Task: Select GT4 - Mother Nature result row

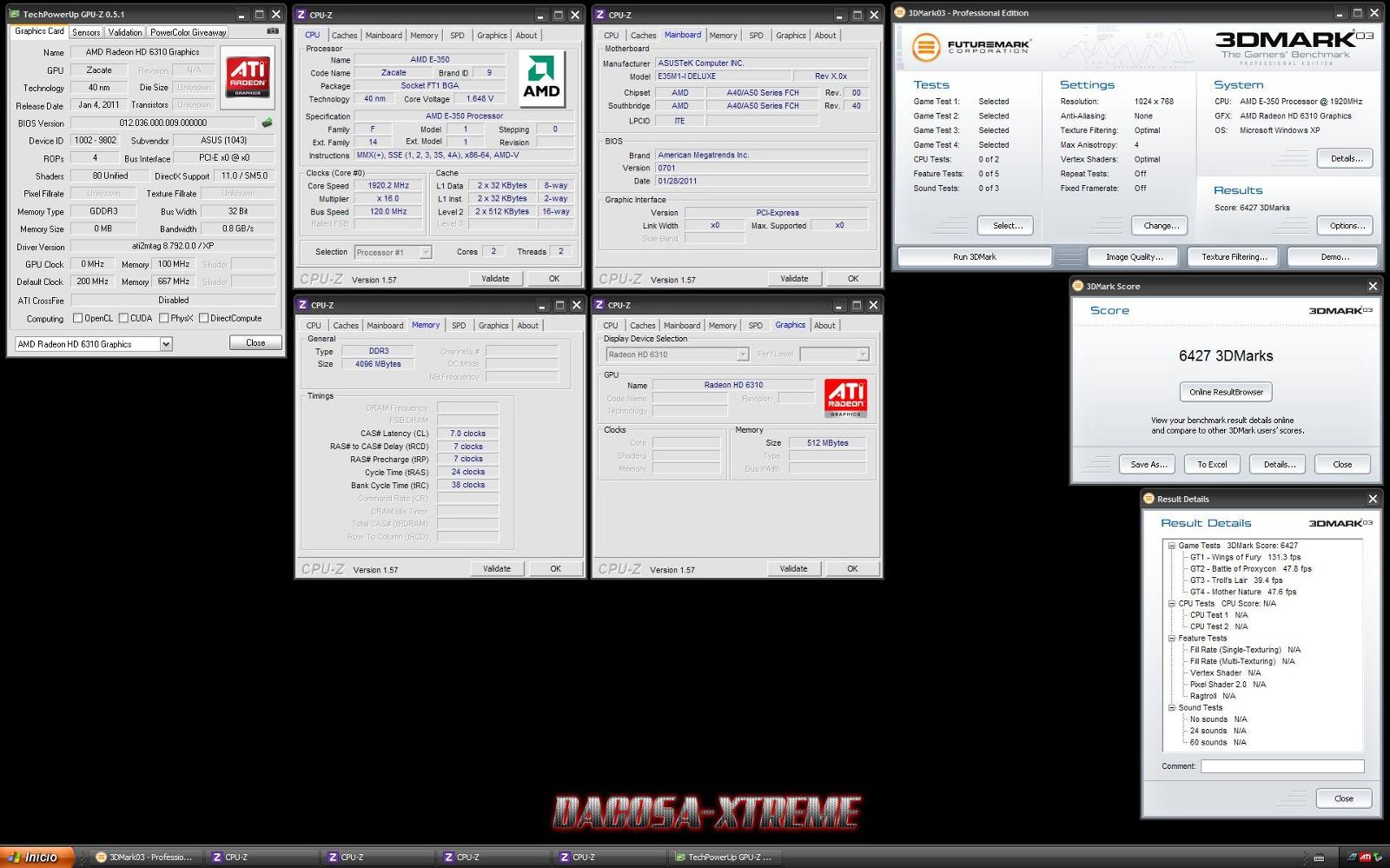Action: coord(1242,592)
